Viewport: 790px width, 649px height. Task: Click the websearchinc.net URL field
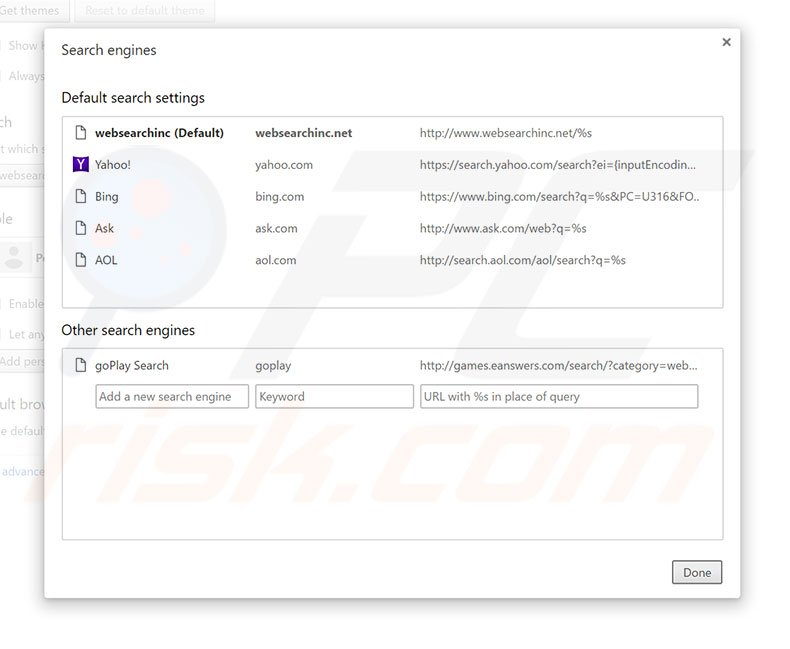pos(505,133)
